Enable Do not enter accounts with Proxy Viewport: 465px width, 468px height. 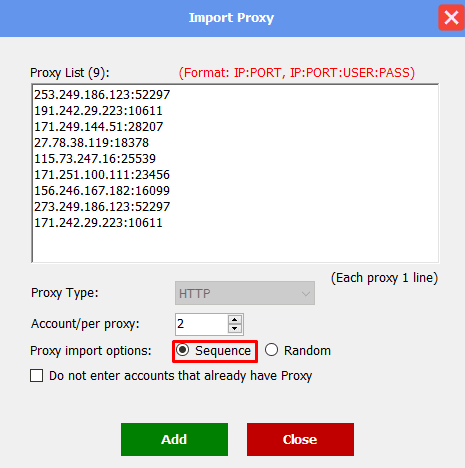(36, 375)
